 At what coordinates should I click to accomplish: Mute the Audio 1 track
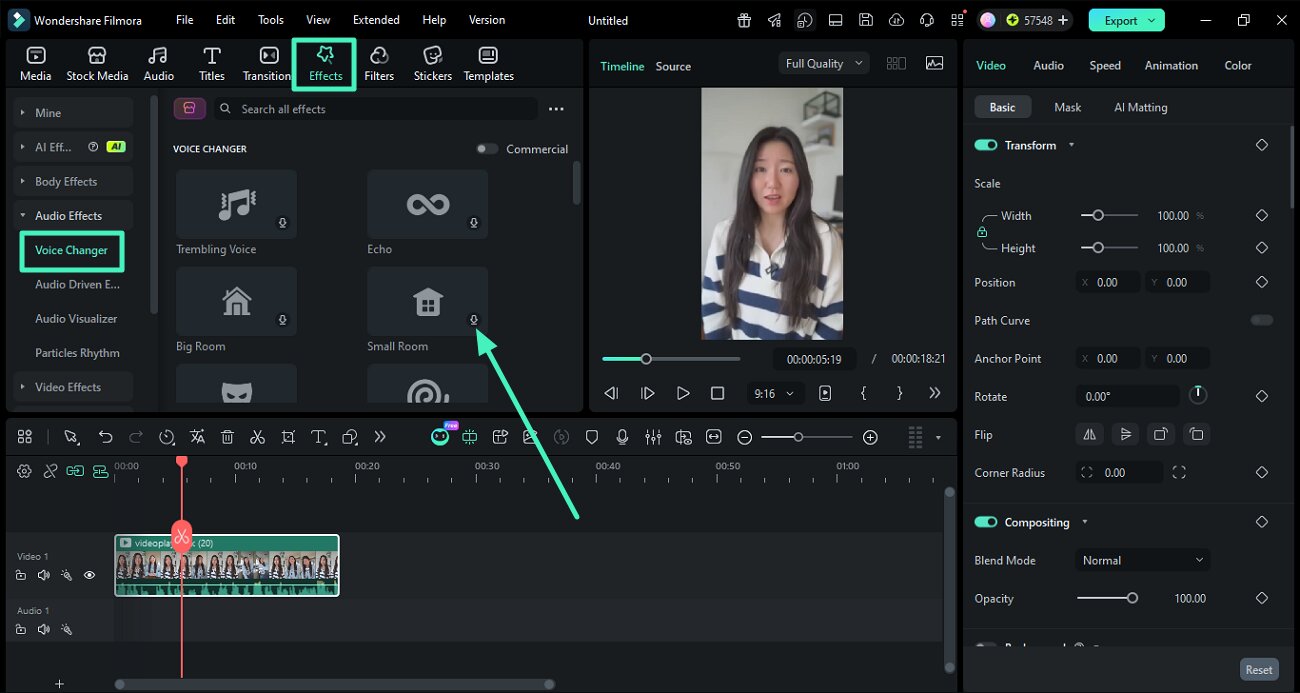tap(43, 629)
